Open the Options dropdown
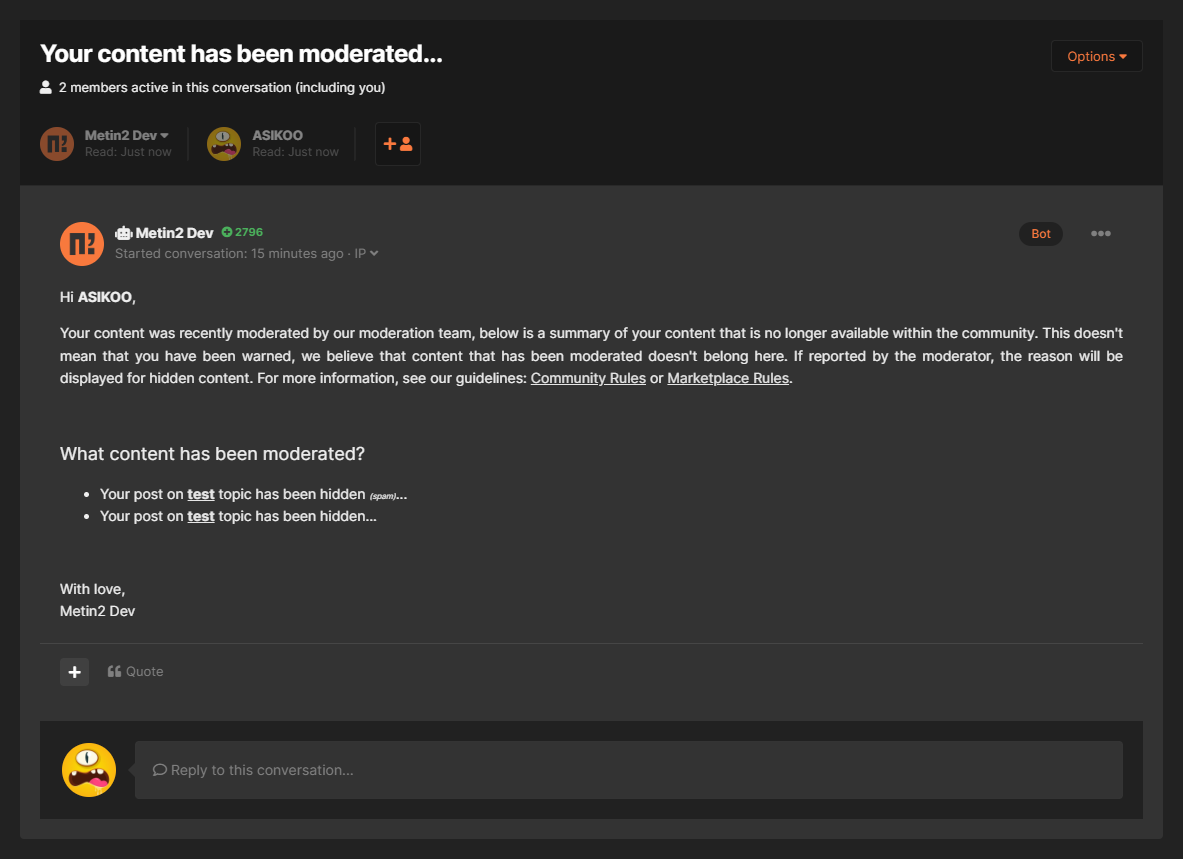This screenshot has height=859, width=1183. click(1096, 56)
